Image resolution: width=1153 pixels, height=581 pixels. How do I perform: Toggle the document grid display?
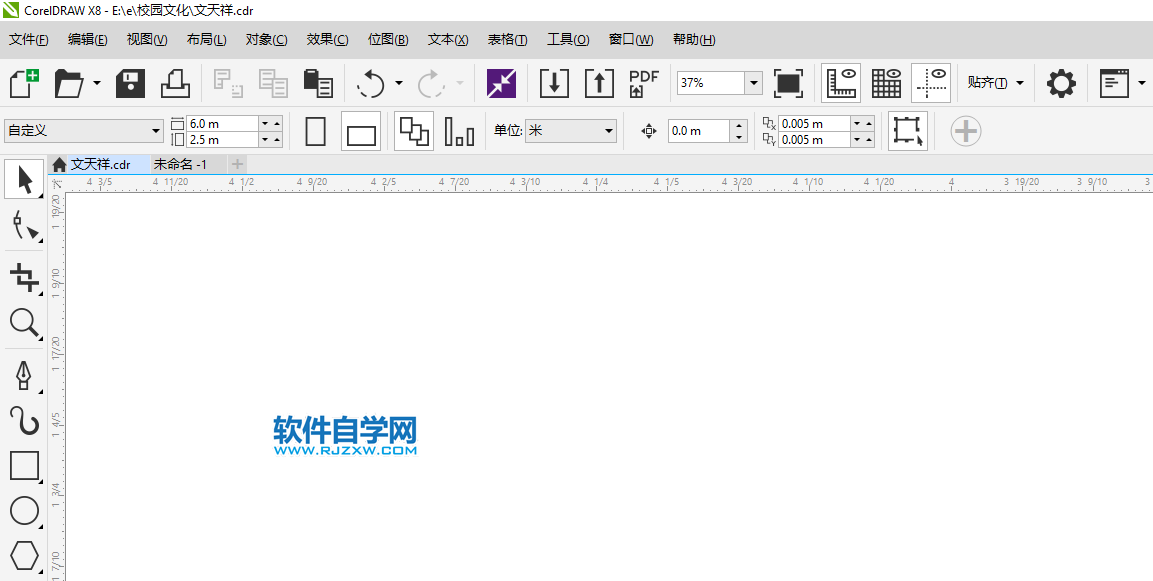tap(886, 83)
